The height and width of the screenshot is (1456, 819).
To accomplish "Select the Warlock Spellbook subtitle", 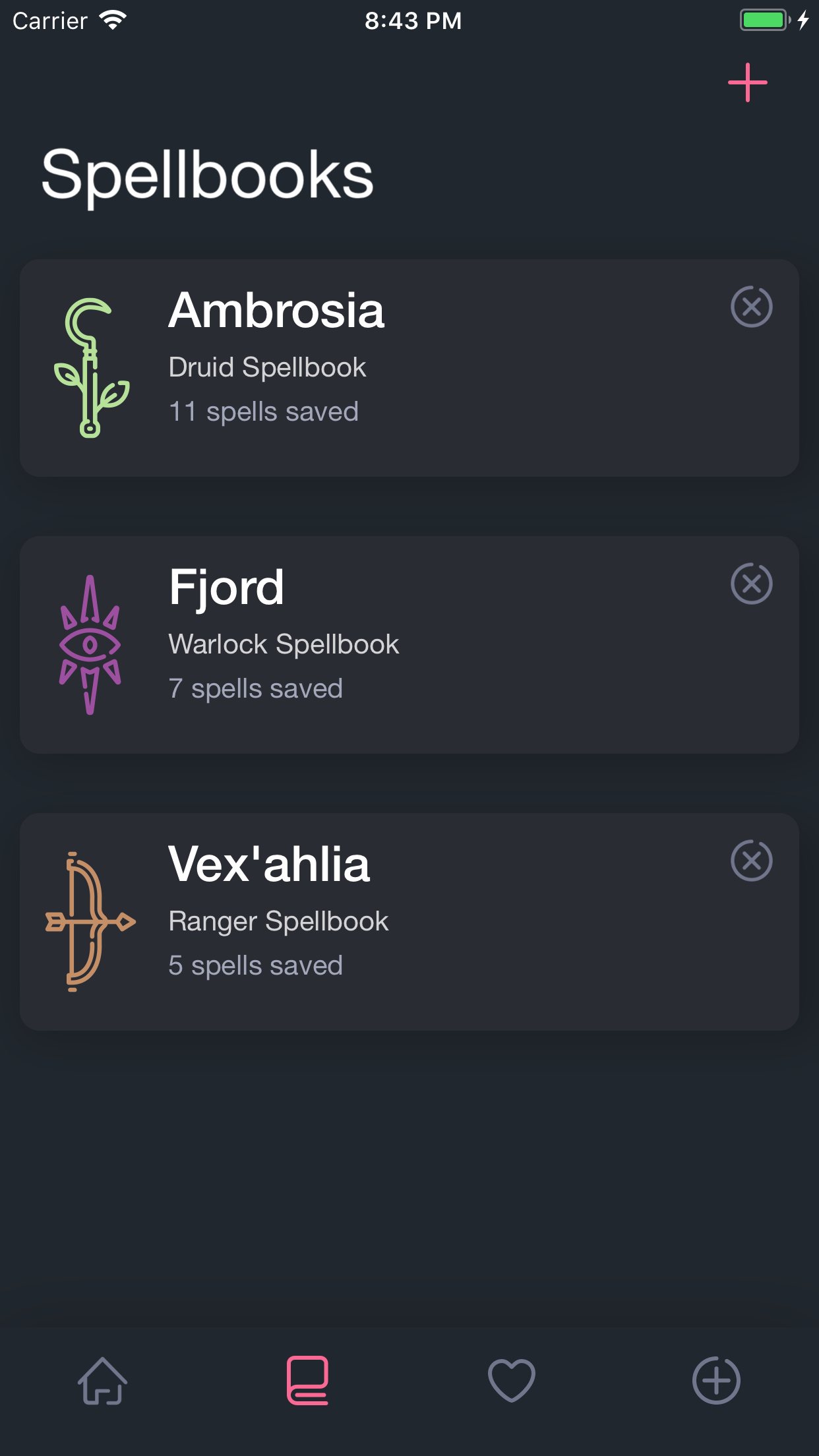I will [284, 644].
